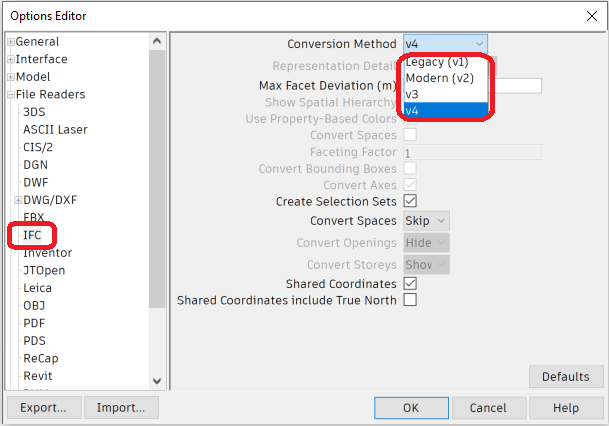
Task: Select DWF file reader
Action: pyautogui.click(x=36, y=182)
